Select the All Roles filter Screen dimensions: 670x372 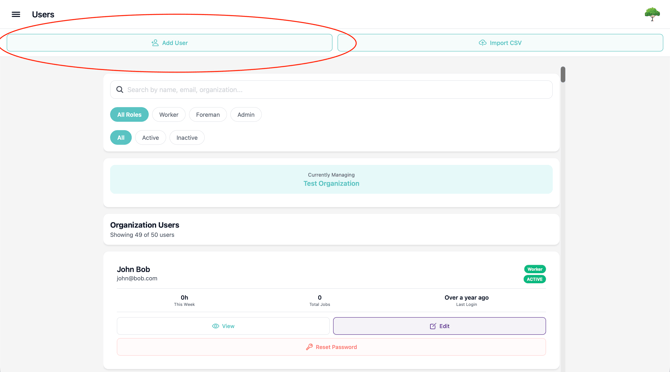coord(129,114)
